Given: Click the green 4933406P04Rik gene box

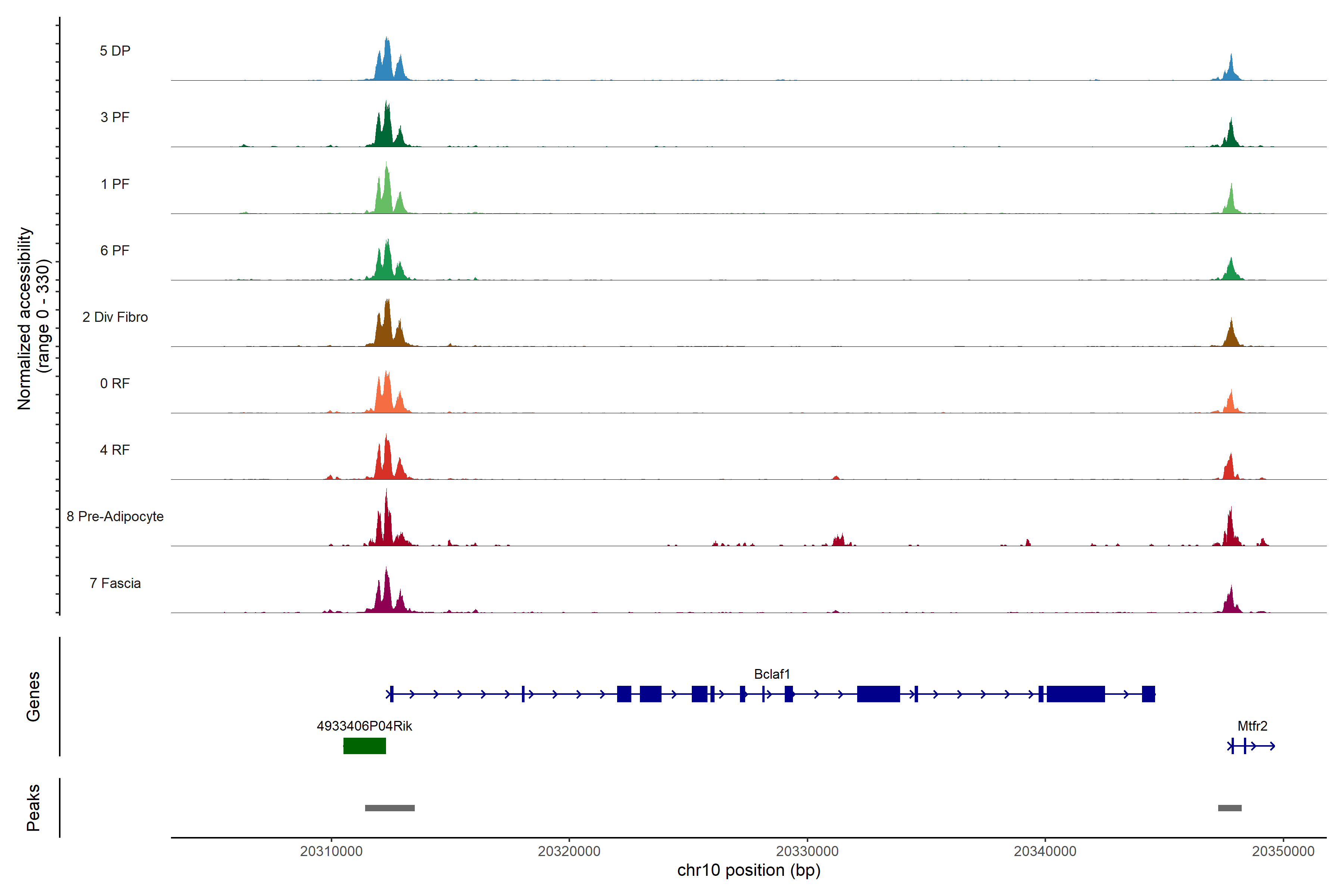Looking at the screenshot, I should click(x=364, y=746).
